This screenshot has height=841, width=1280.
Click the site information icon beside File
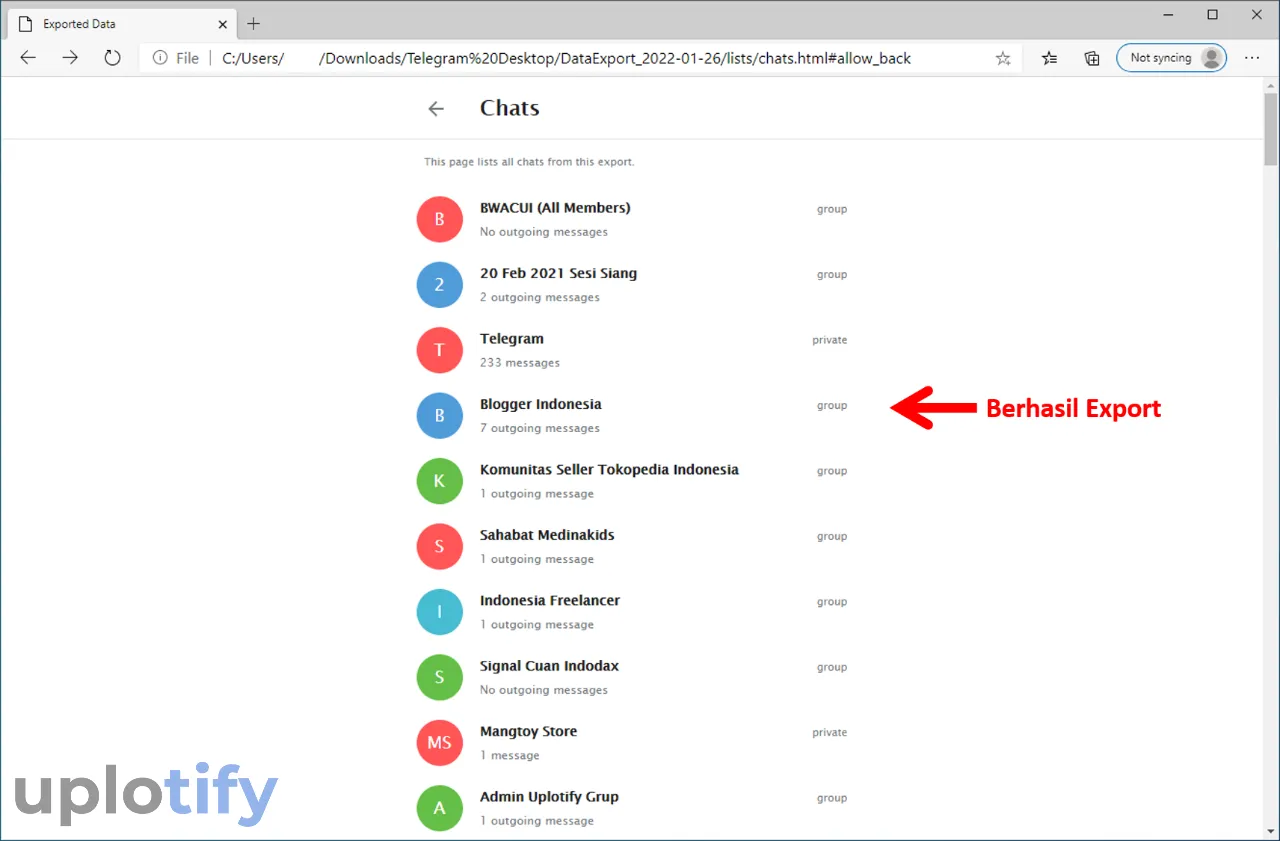click(x=160, y=58)
